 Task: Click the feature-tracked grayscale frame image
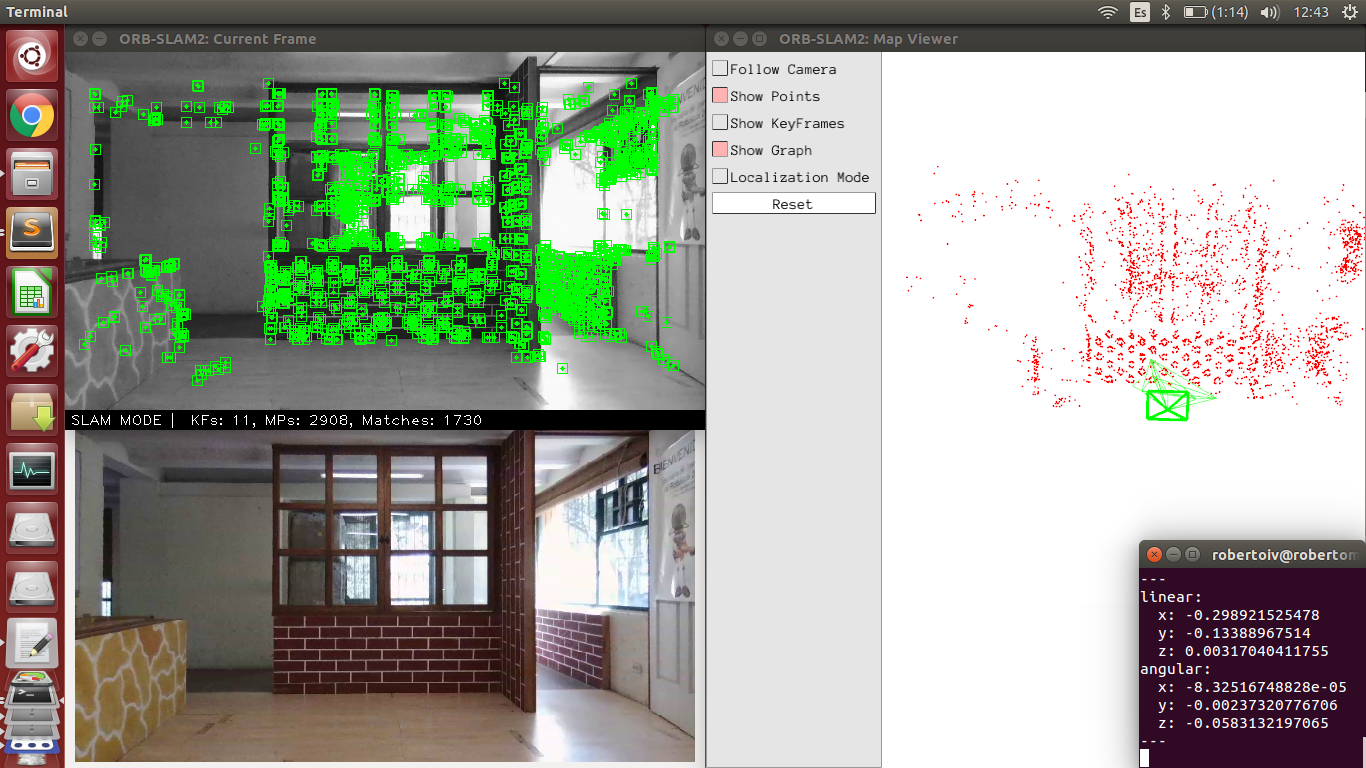pyautogui.click(x=385, y=231)
